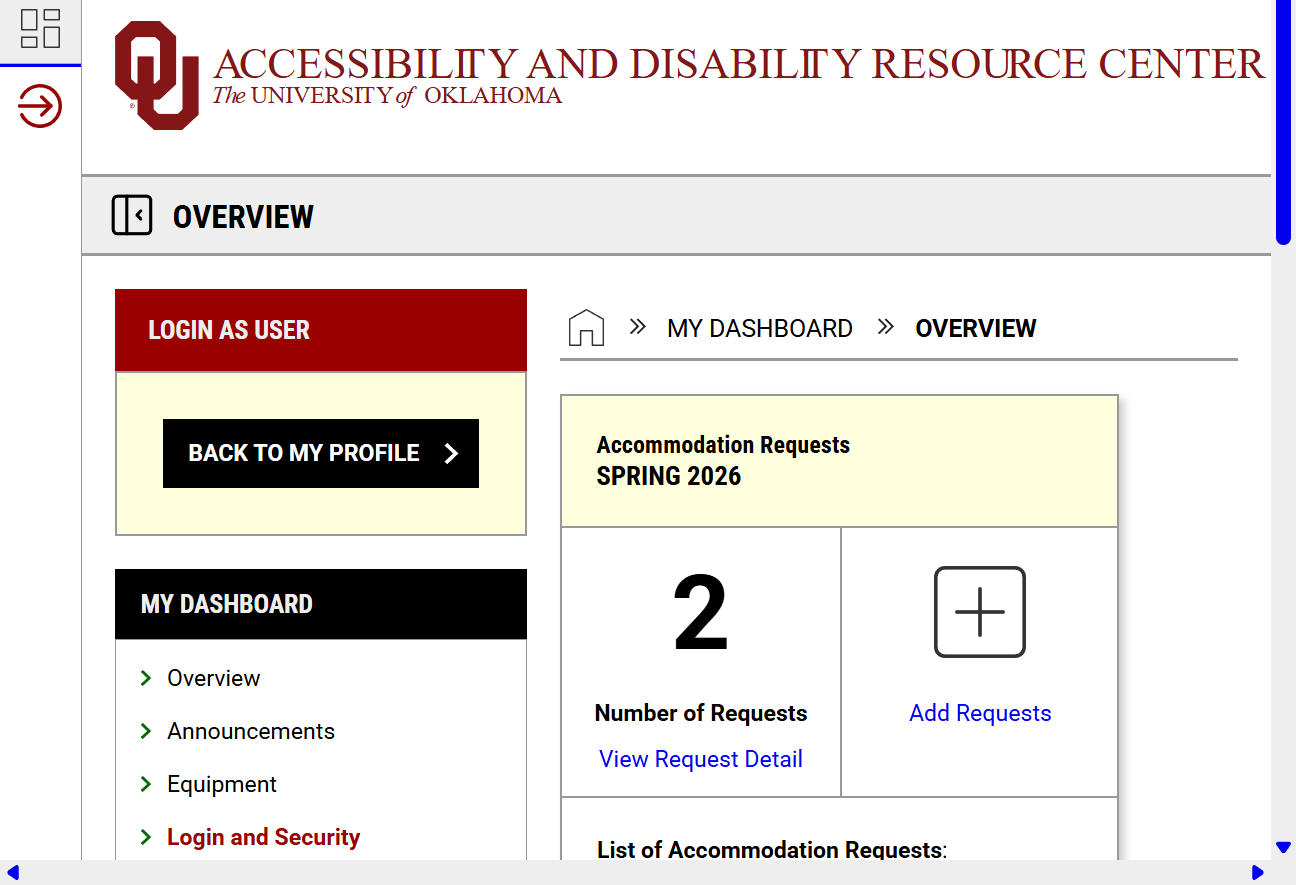
Task: Click the vertical scrollbar thumb
Action: tap(1283, 122)
